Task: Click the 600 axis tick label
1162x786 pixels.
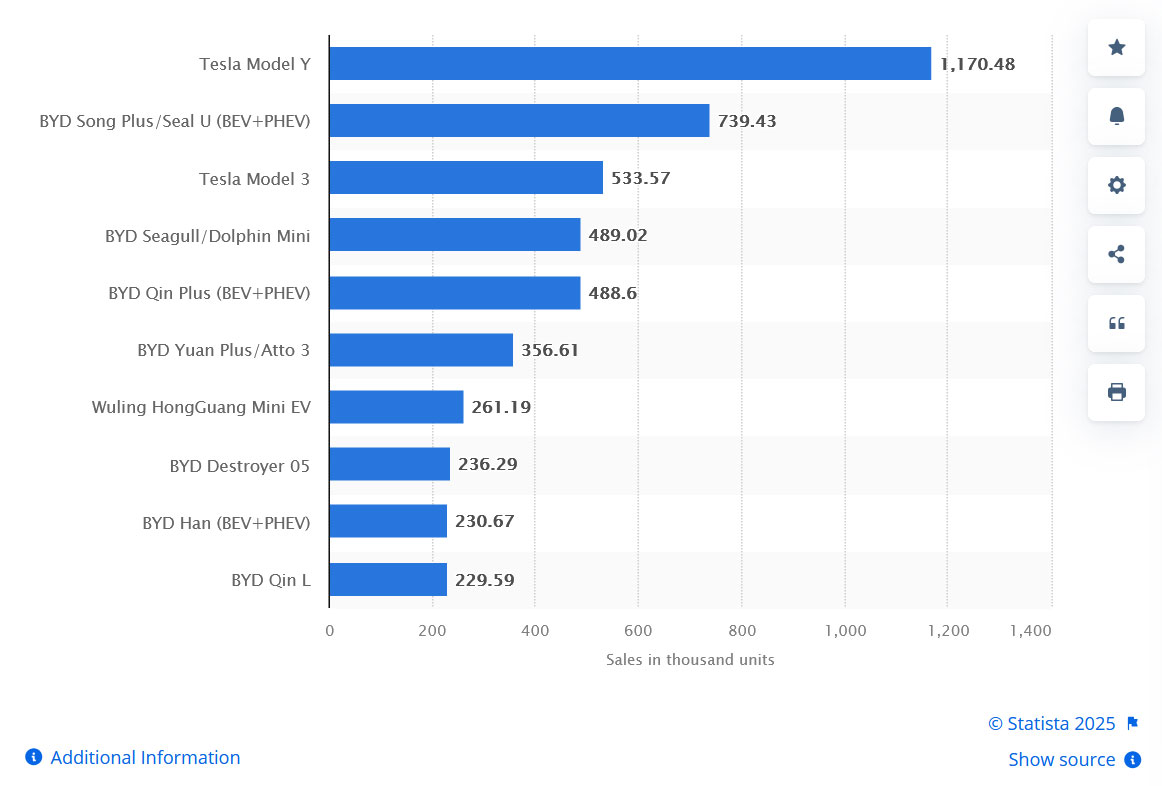Action: coord(638,631)
